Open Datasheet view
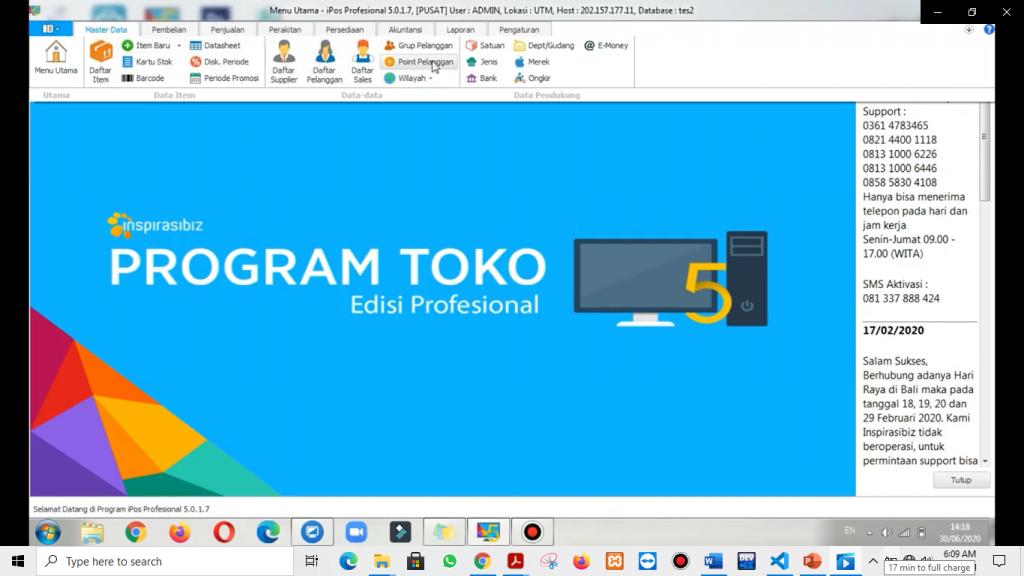The image size is (1024, 576). click(215, 45)
